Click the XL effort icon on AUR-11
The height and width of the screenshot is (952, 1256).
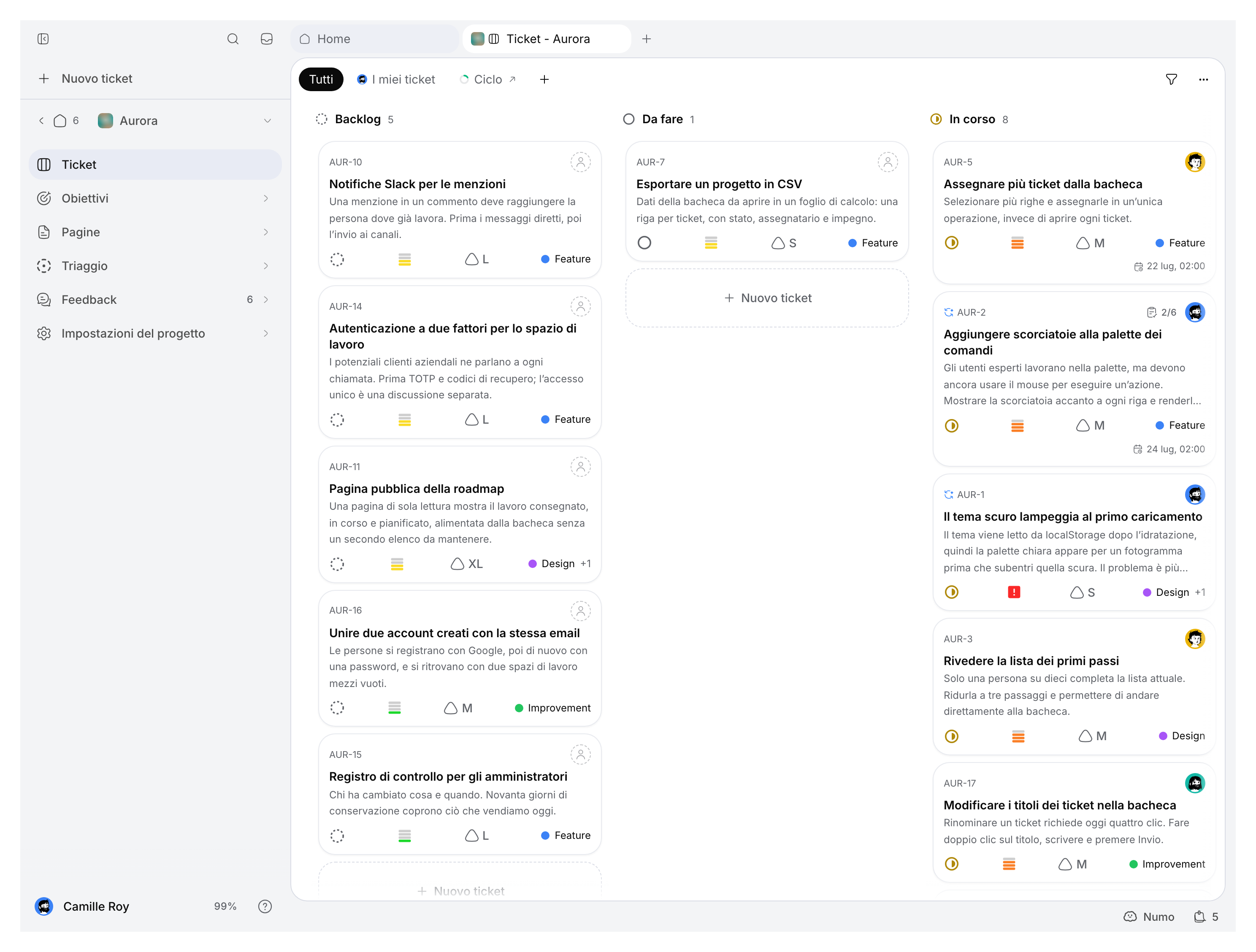click(x=467, y=564)
